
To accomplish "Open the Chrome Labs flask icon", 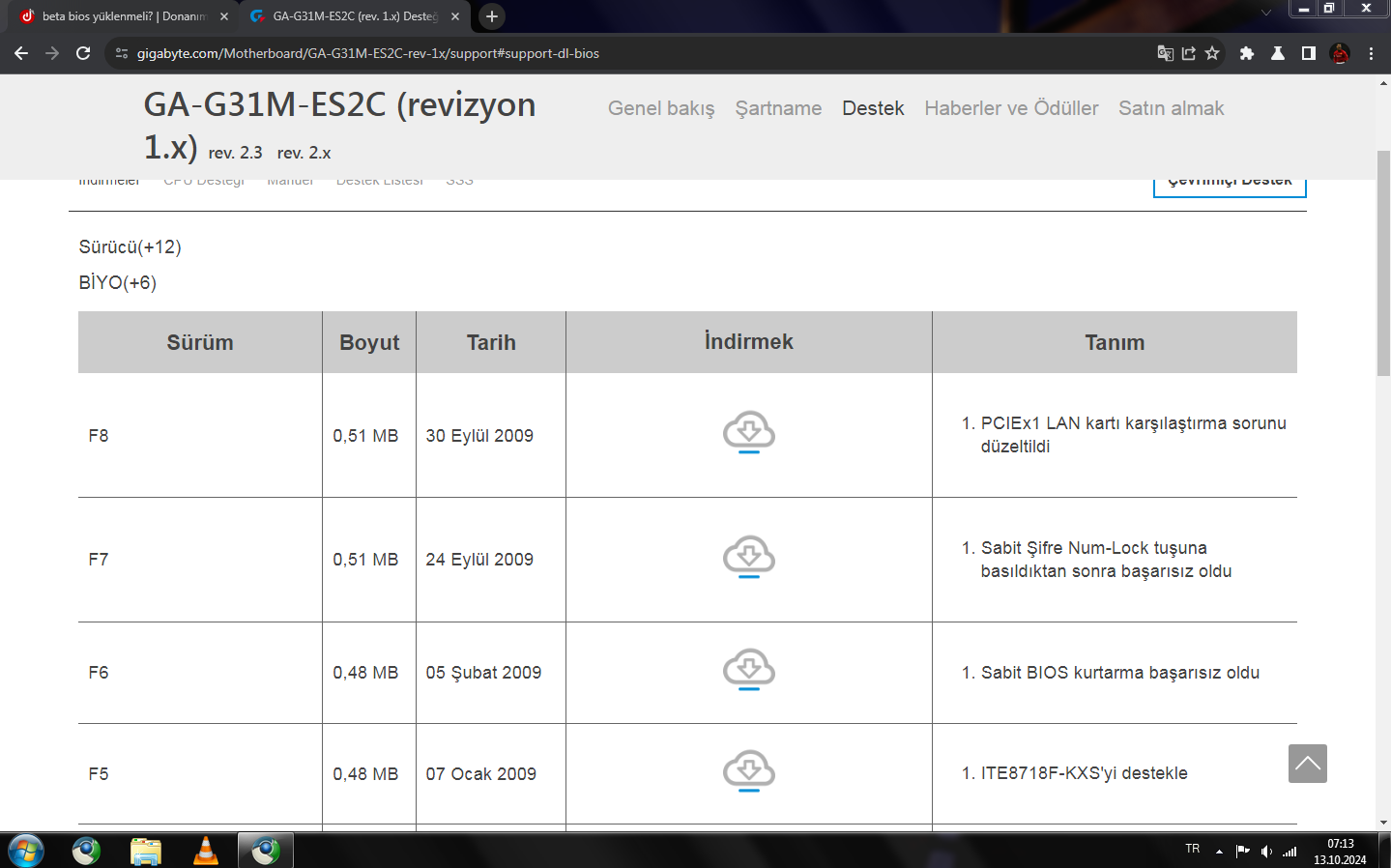I will coord(1278,53).
